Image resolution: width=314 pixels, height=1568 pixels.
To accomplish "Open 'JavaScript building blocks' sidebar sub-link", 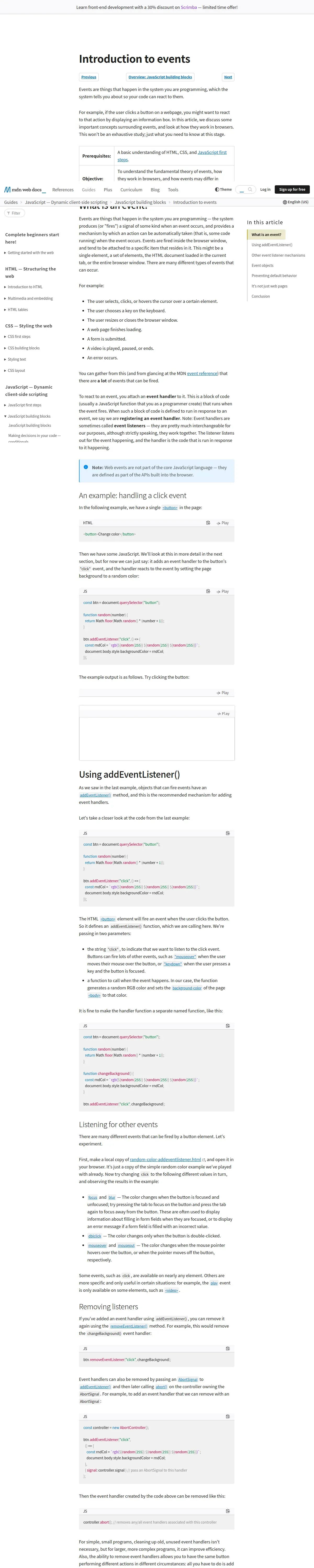I will point(29,425).
